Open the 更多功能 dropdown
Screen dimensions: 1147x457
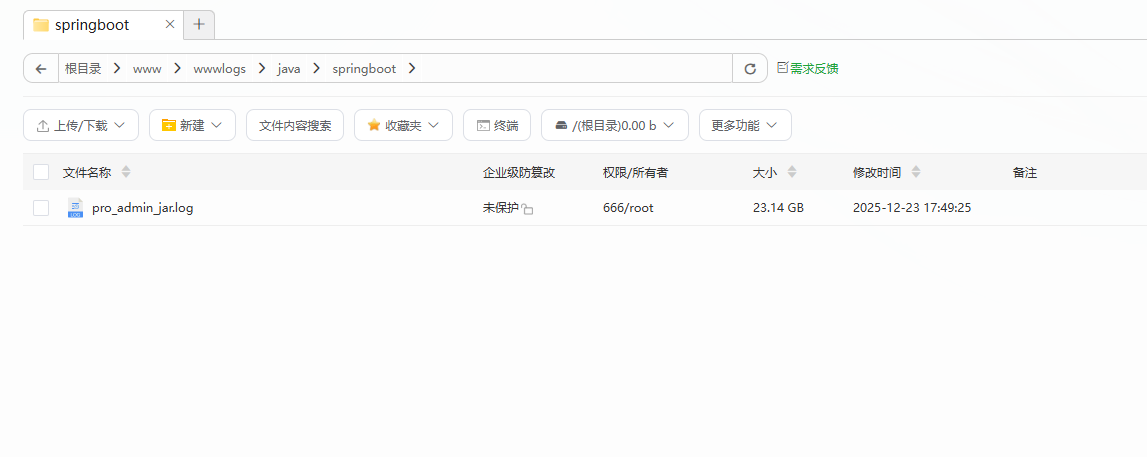tap(745, 125)
